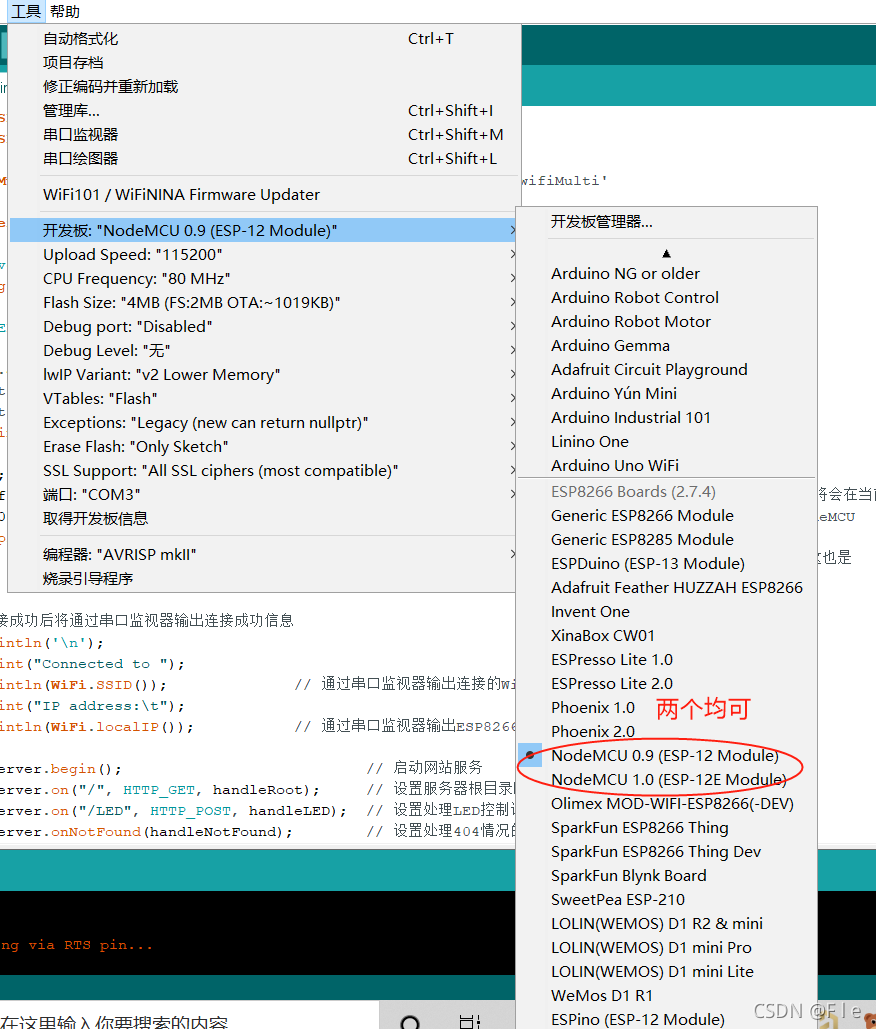This screenshot has width=876, height=1029.
Task: Open 开发板管理器... boards manager
Action: click(x=667, y=222)
